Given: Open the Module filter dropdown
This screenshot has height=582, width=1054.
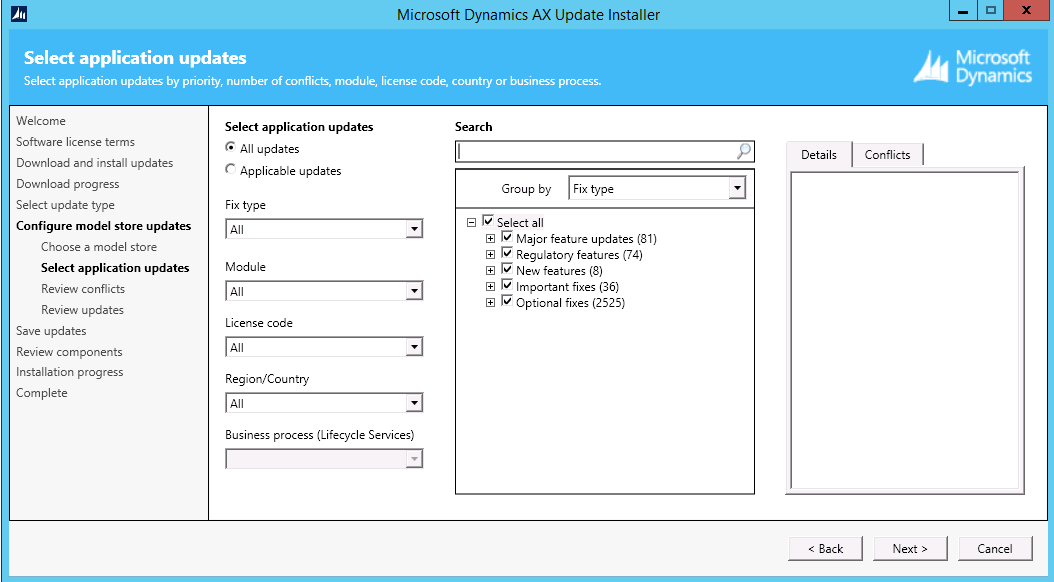Looking at the screenshot, I should point(324,291).
